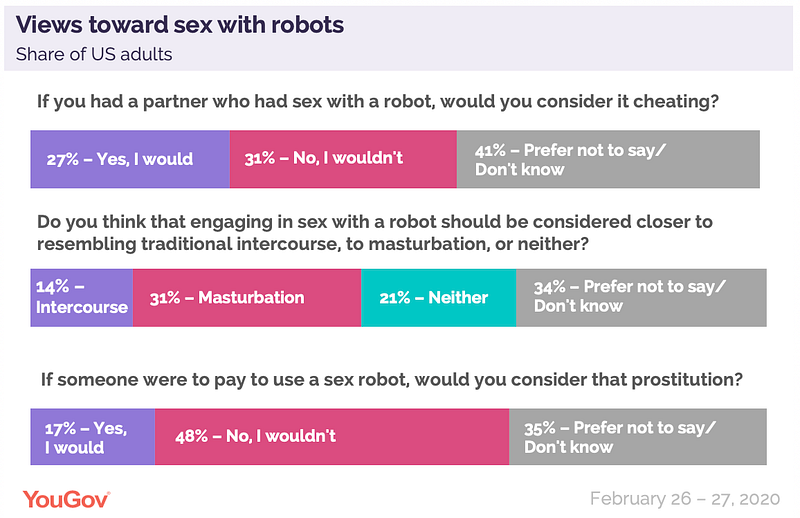Click the question about paying for a sex robot
Screen dimensions: 800x518
point(389,380)
